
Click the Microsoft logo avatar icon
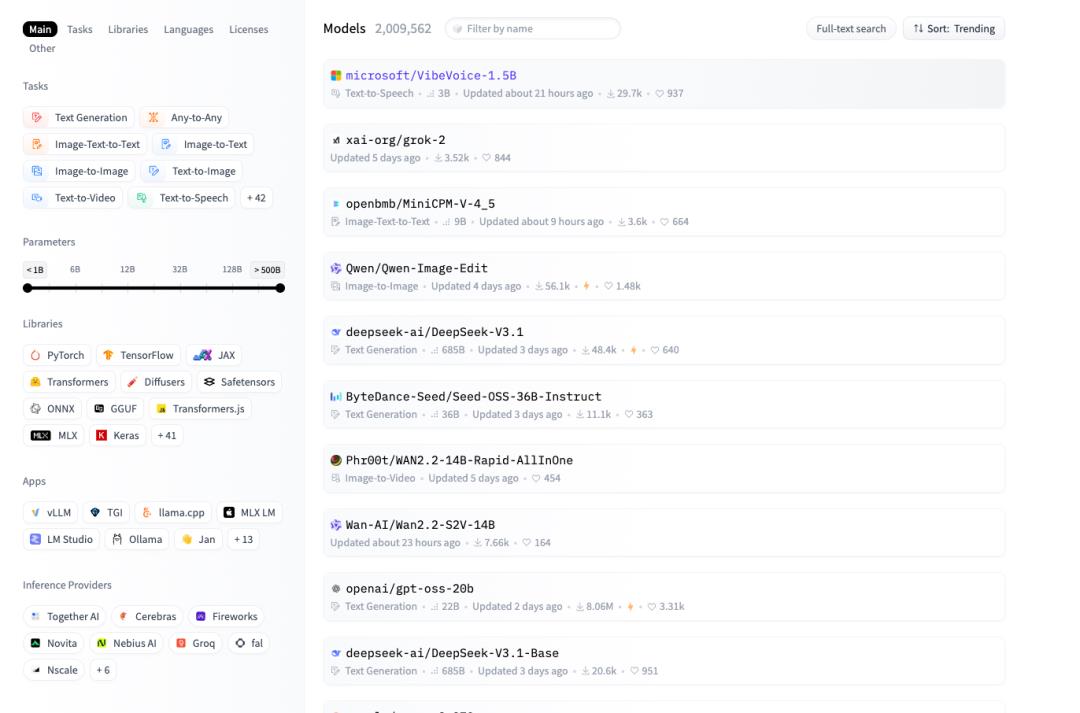click(x=335, y=76)
